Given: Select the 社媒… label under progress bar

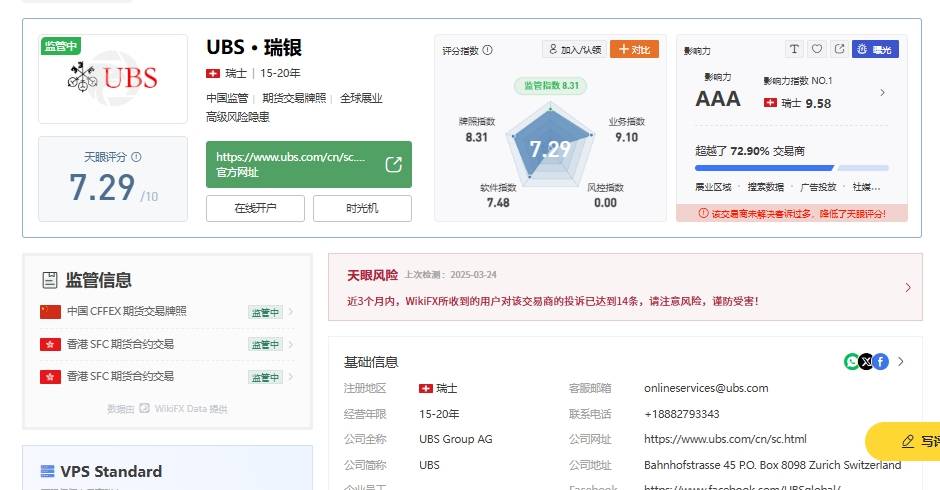Looking at the screenshot, I should (x=866, y=187).
